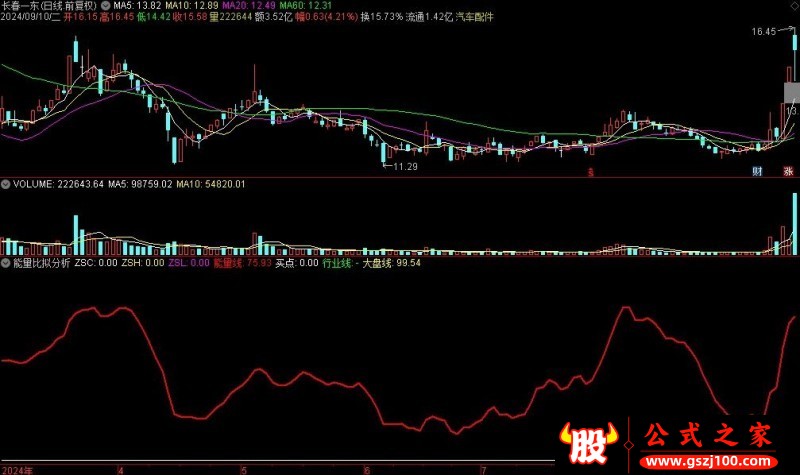Click the ZSH: 0.00 value
Viewport: 800px width, 475px height.
(x=143, y=263)
